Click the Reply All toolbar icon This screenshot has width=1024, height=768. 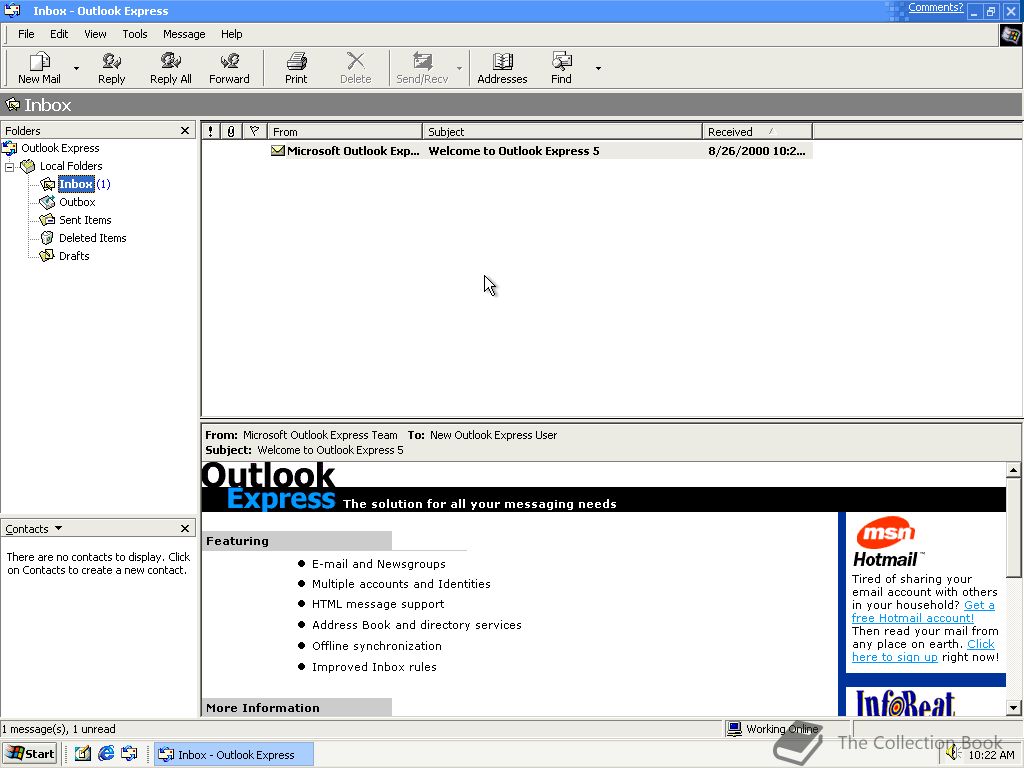(170, 68)
